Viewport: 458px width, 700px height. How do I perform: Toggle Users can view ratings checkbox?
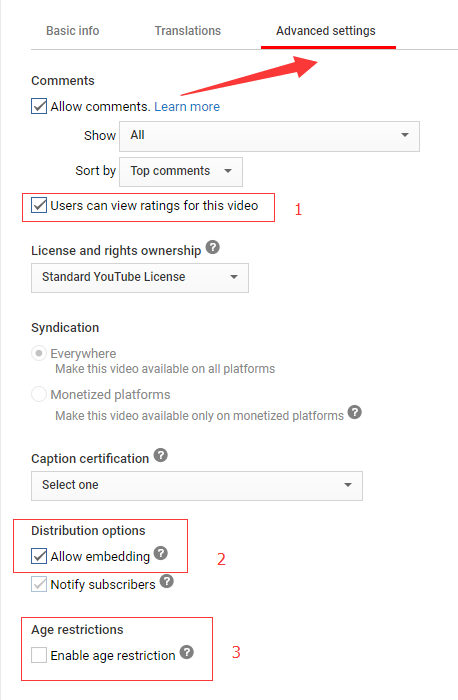tap(39, 205)
